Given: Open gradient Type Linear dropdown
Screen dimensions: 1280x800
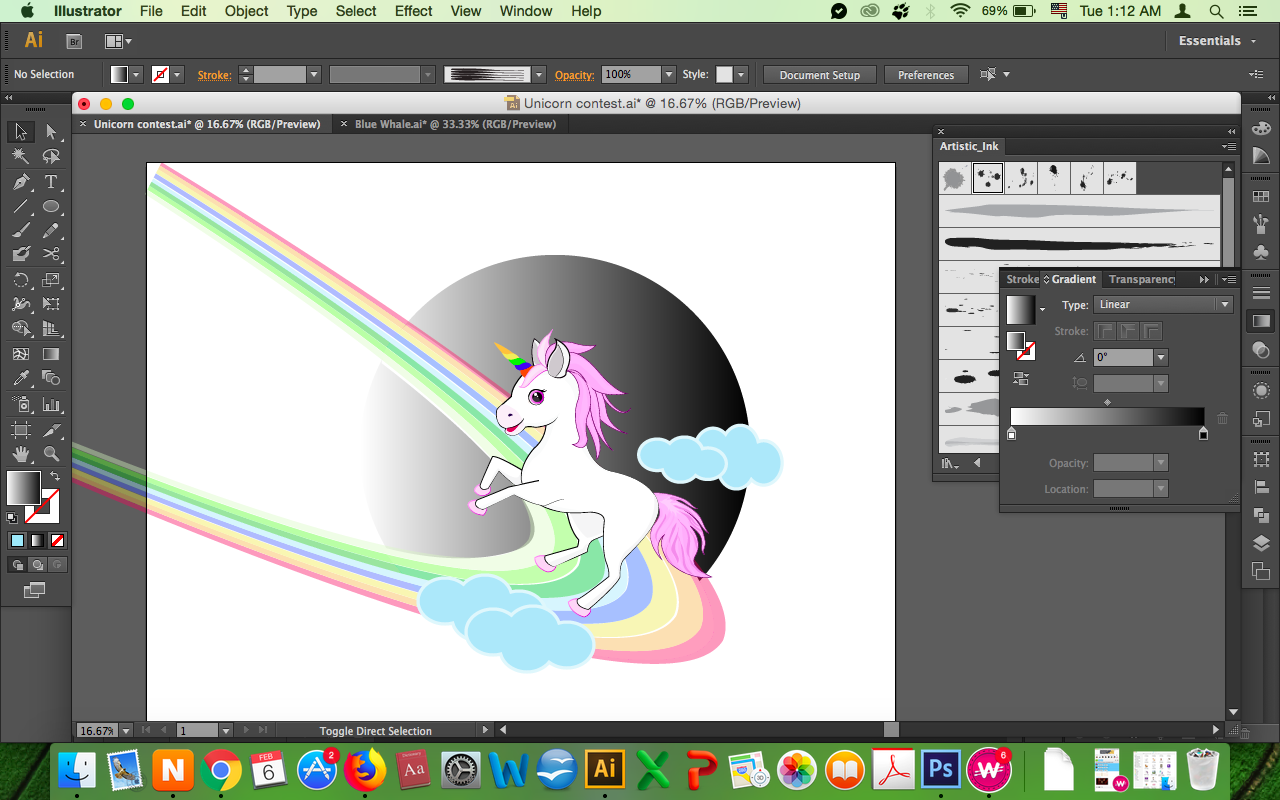Looking at the screenshot, I should click(1164, 305).
